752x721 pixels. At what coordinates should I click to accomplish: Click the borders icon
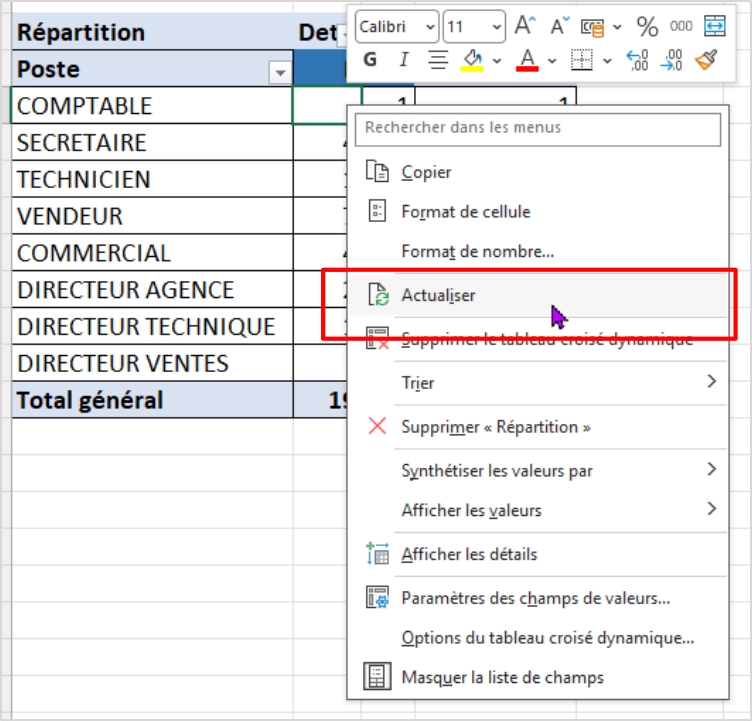(582, 60)
